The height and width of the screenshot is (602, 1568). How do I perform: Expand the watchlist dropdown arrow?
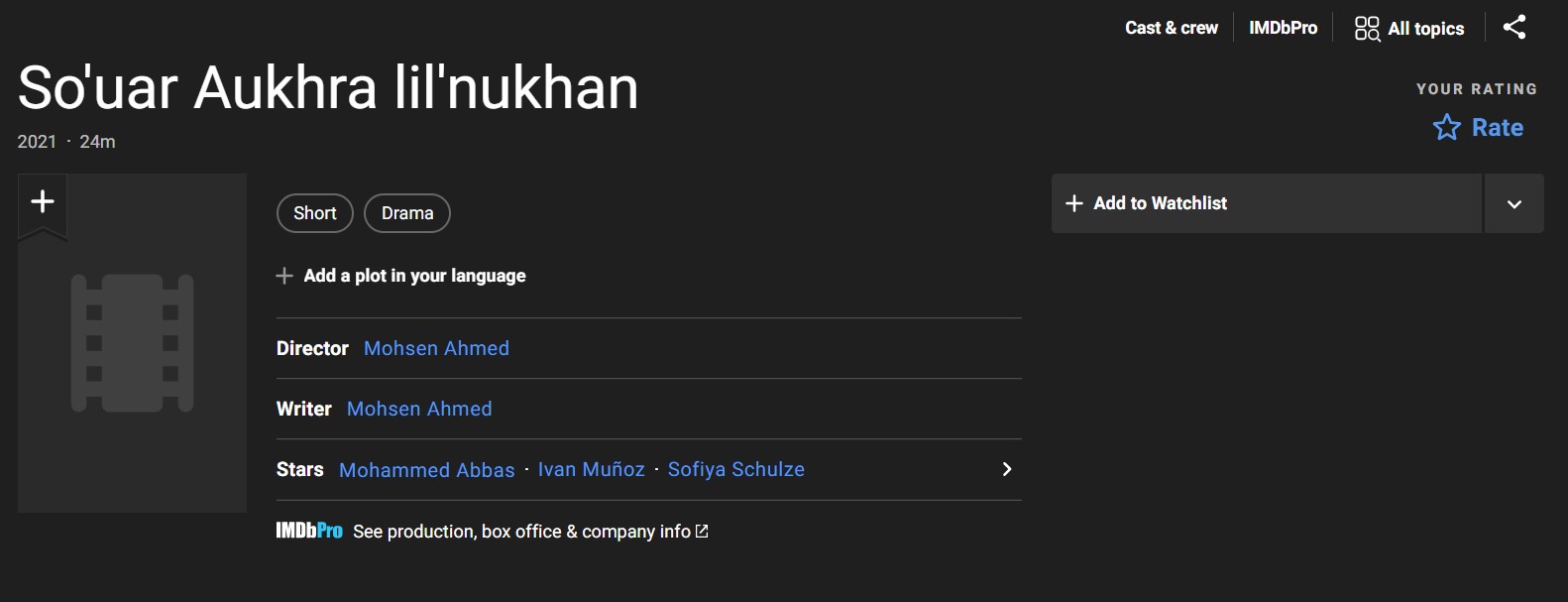point(1513,204)
